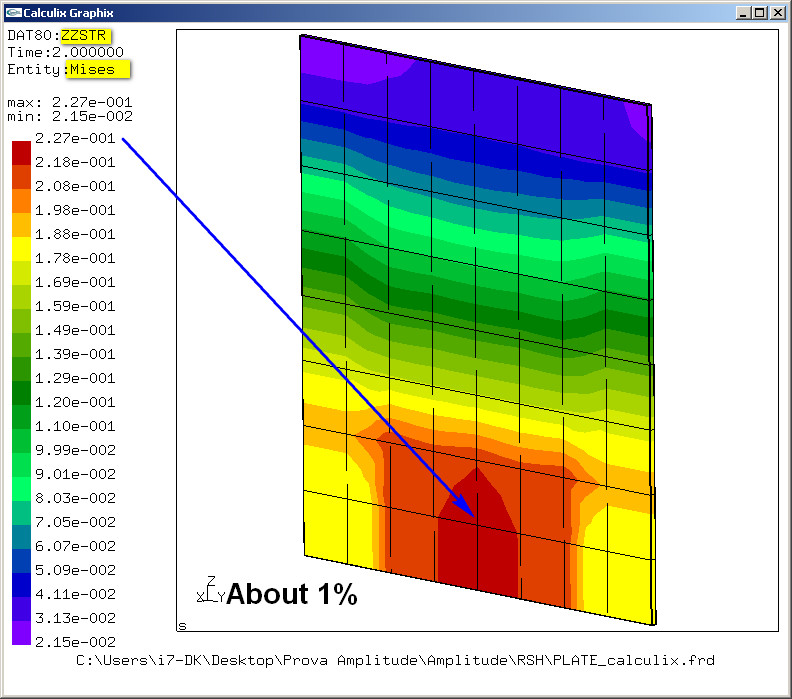Viewport: 792px width, 699px height.
Task: Click the highlighted ZZSTR dataset label
Action: (85, 35)
